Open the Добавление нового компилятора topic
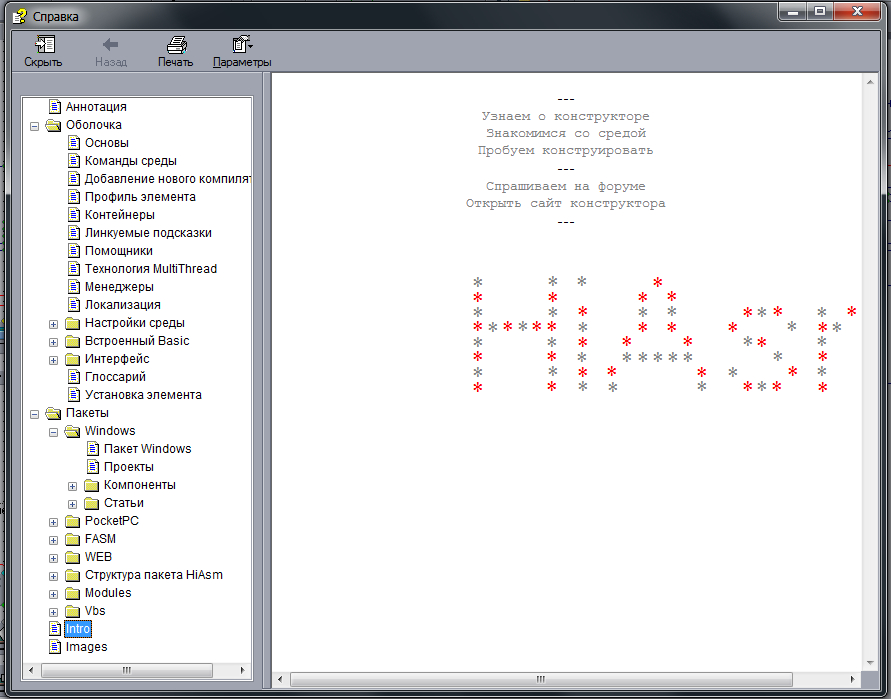 tap(168, 179)
